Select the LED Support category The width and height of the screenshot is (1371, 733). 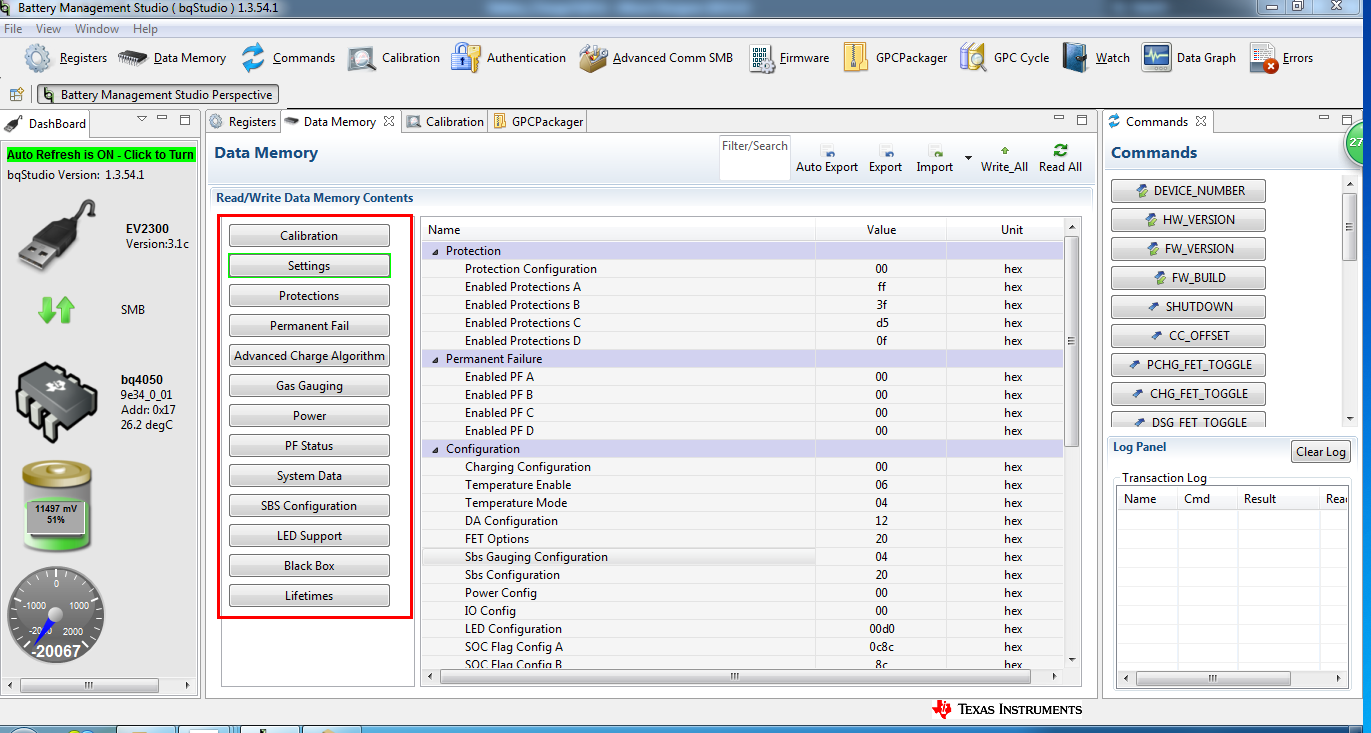coord(309,536)
